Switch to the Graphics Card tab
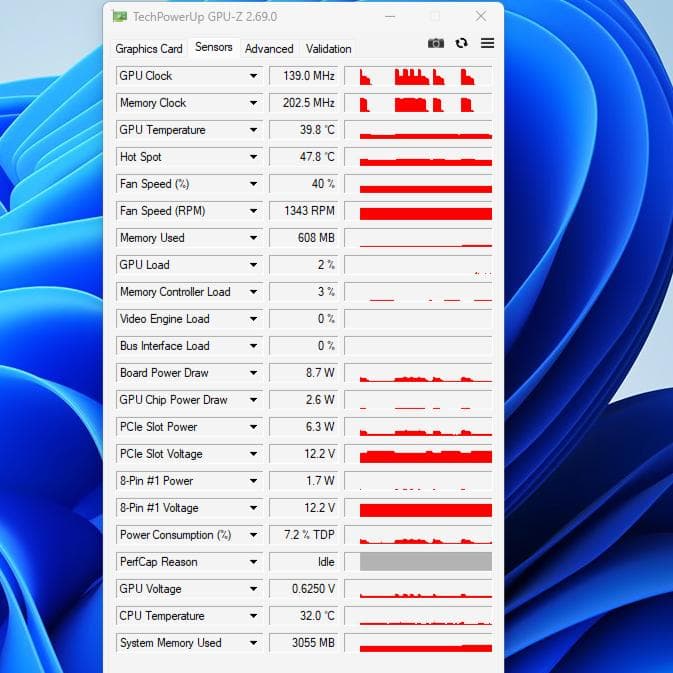This screenshot has height=673, width=673. click(149, 49)
